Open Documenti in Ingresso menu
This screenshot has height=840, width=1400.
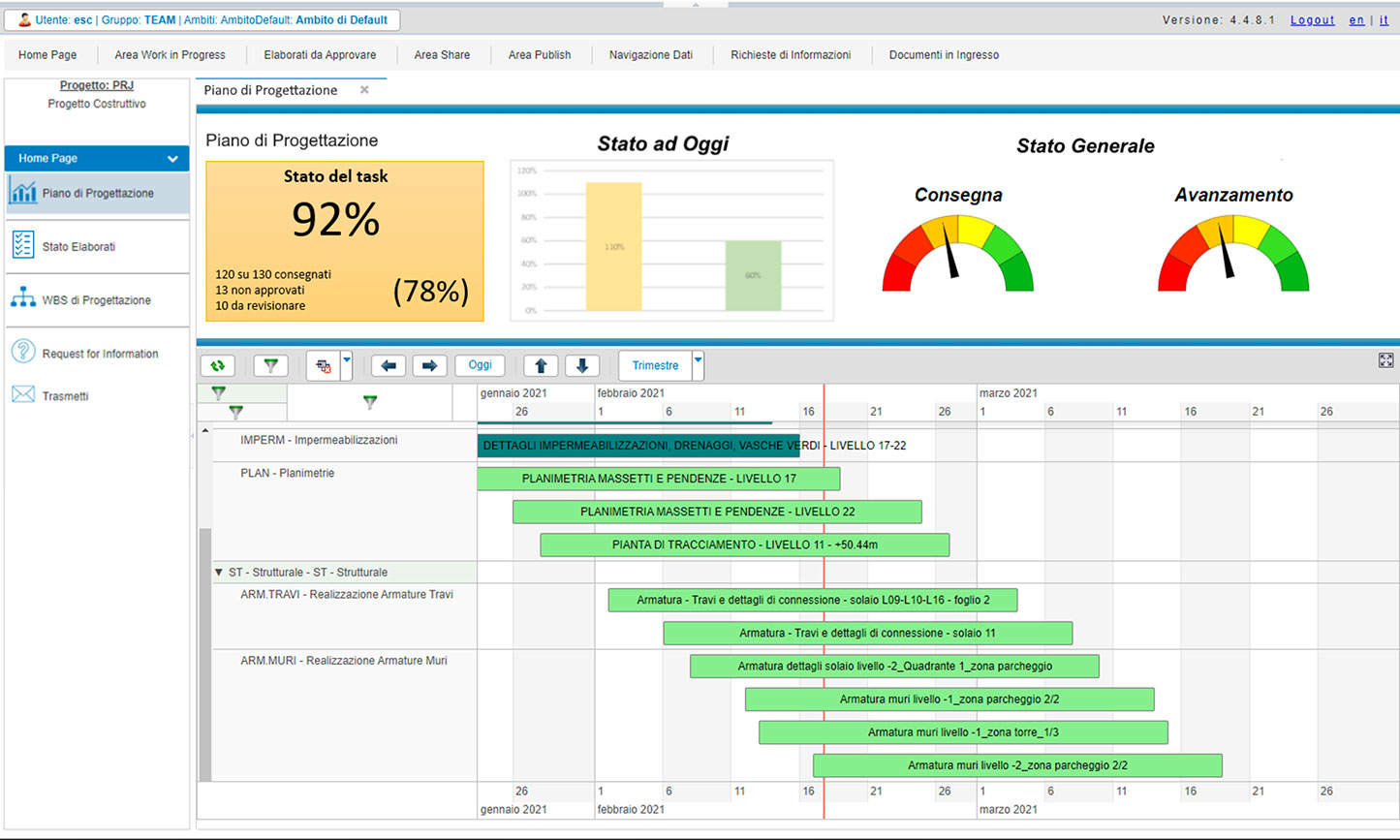(x=944, y=55)
